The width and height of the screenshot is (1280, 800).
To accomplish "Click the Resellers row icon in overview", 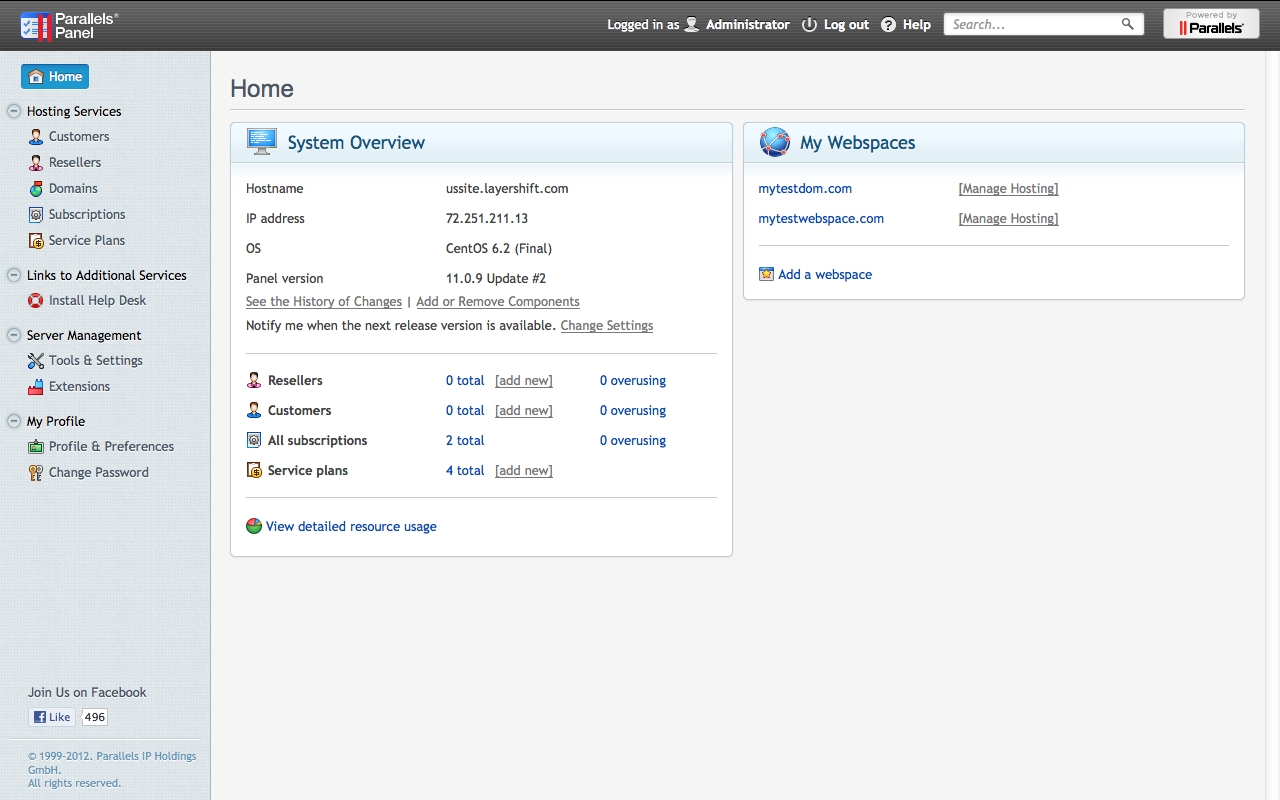I will click(x=254, y=380).
